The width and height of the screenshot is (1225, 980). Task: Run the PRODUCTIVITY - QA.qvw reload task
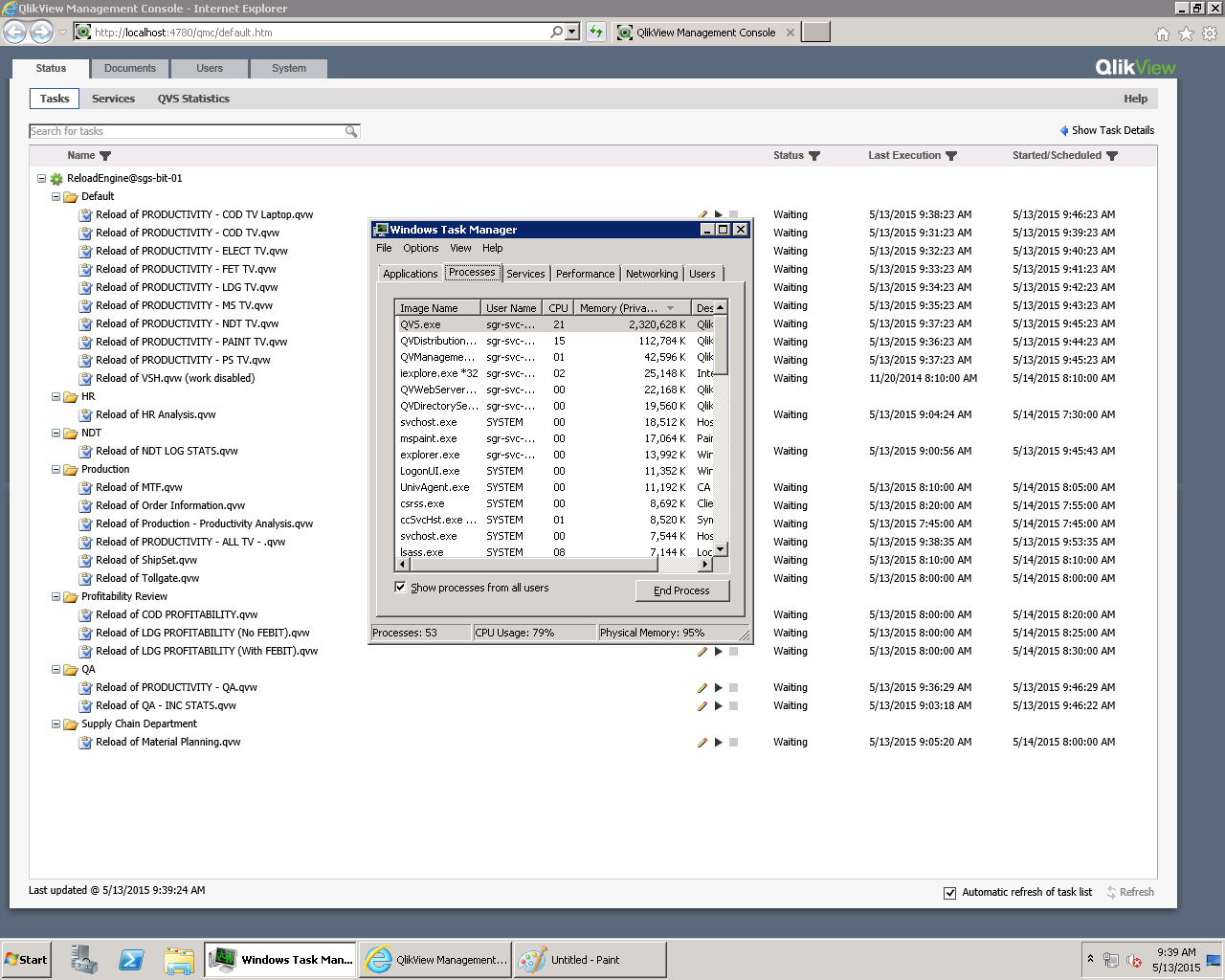click(719, 688)
